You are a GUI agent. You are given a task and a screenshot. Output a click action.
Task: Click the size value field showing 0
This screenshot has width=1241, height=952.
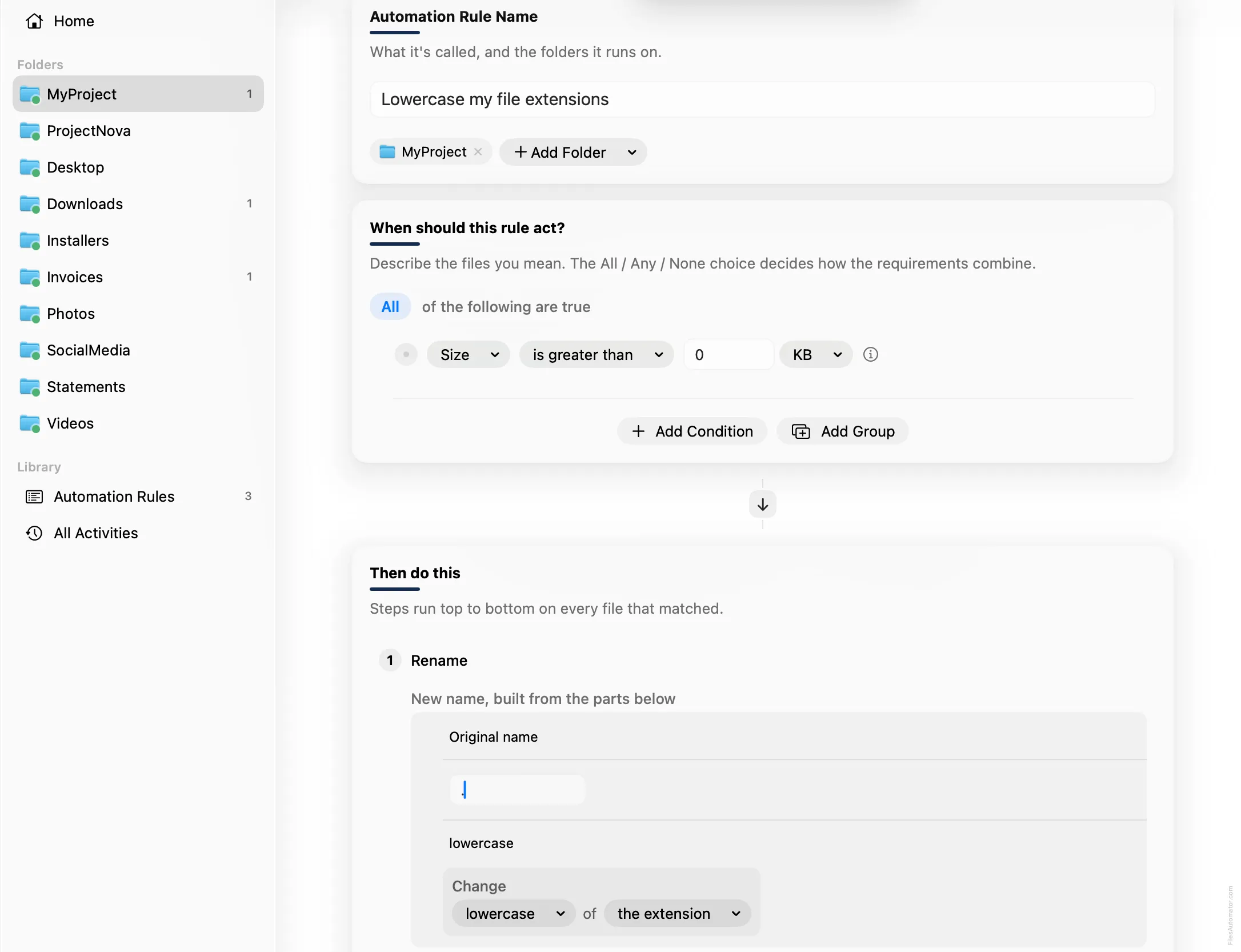click(728, 355)
